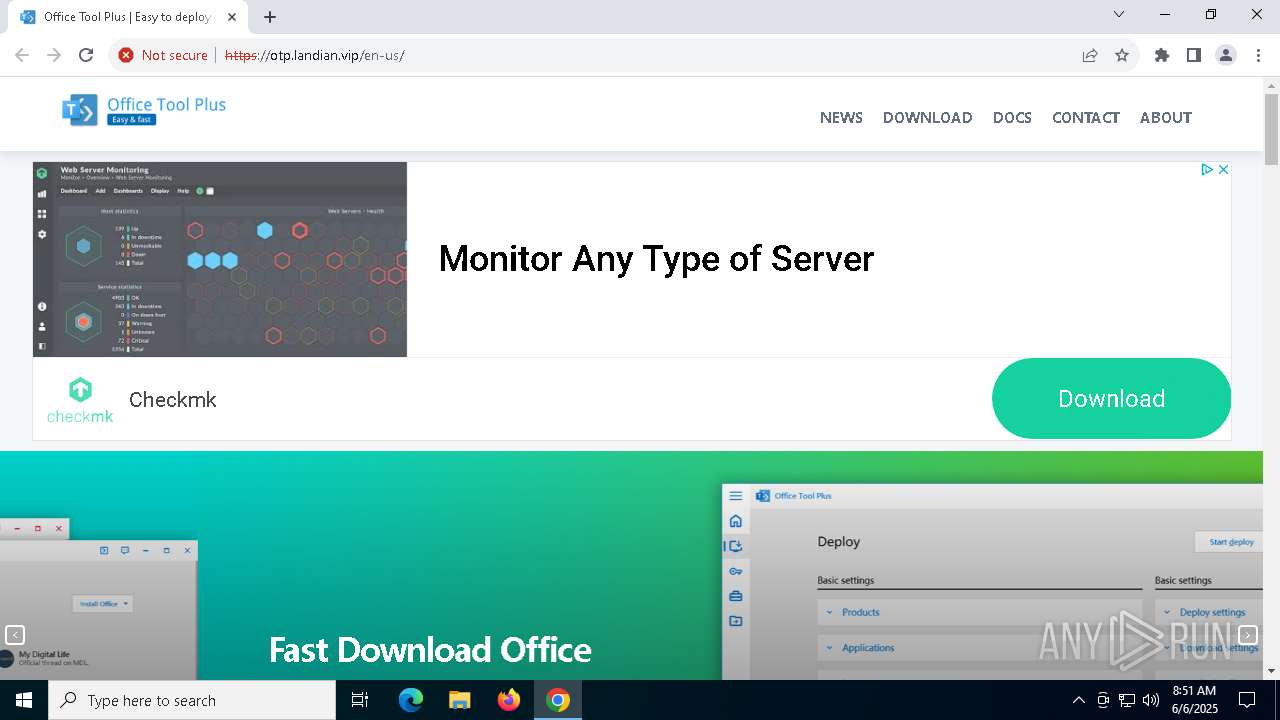
Task: Open the Web Server Monitoring ad thumbnail
Action: (x=220, y=259)
